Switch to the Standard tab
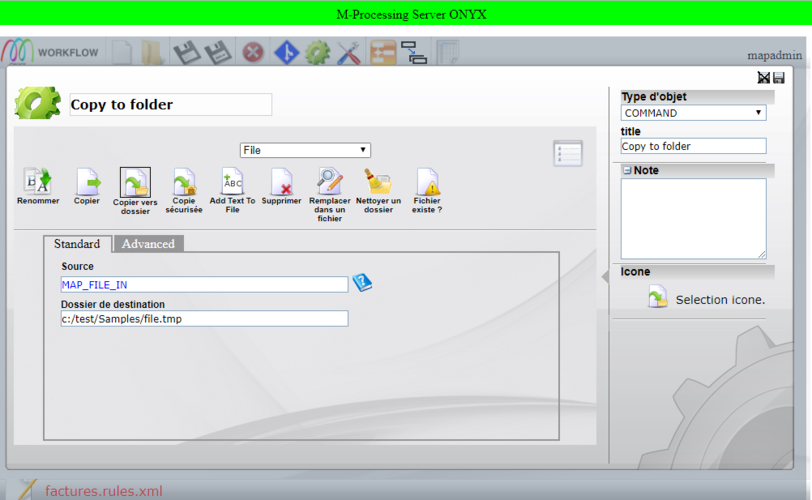812x500 pixels. (x=77, y=244)
